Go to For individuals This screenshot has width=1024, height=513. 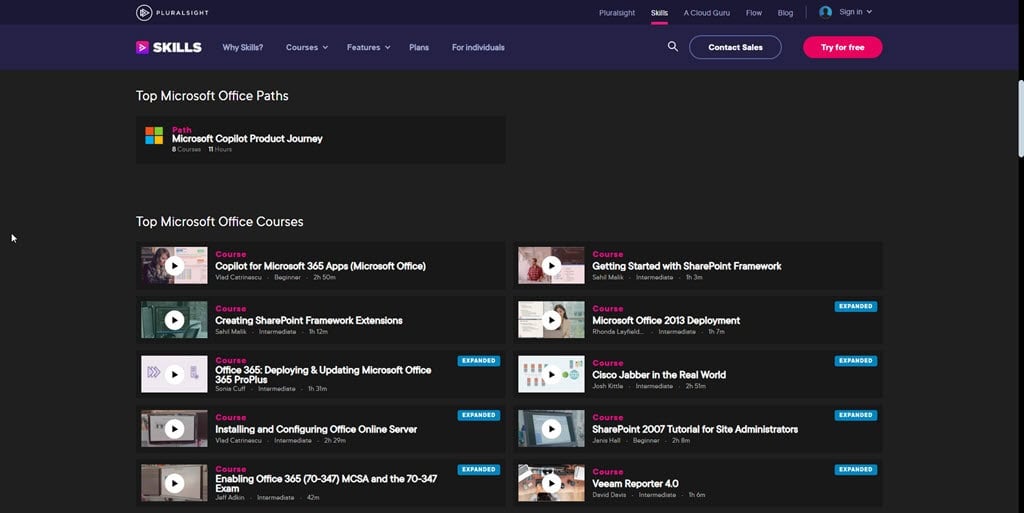[478, 48]
